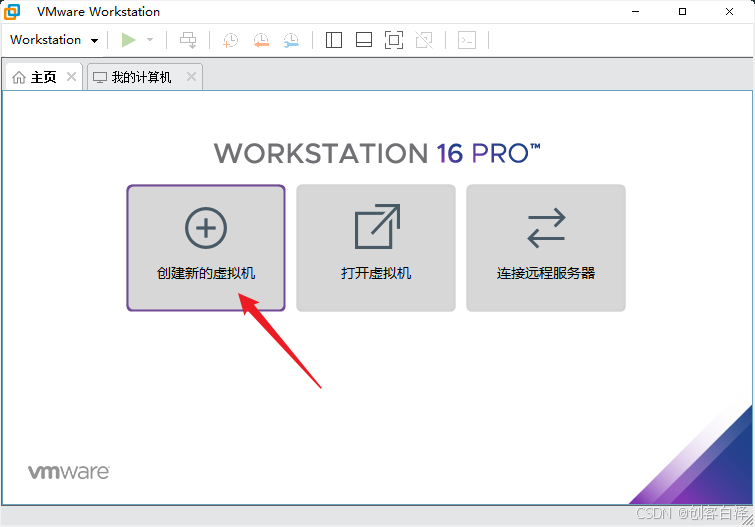Enter full screen mode icon
The width and height of the screenshot is (755, 527).
(x=394, y=40)
